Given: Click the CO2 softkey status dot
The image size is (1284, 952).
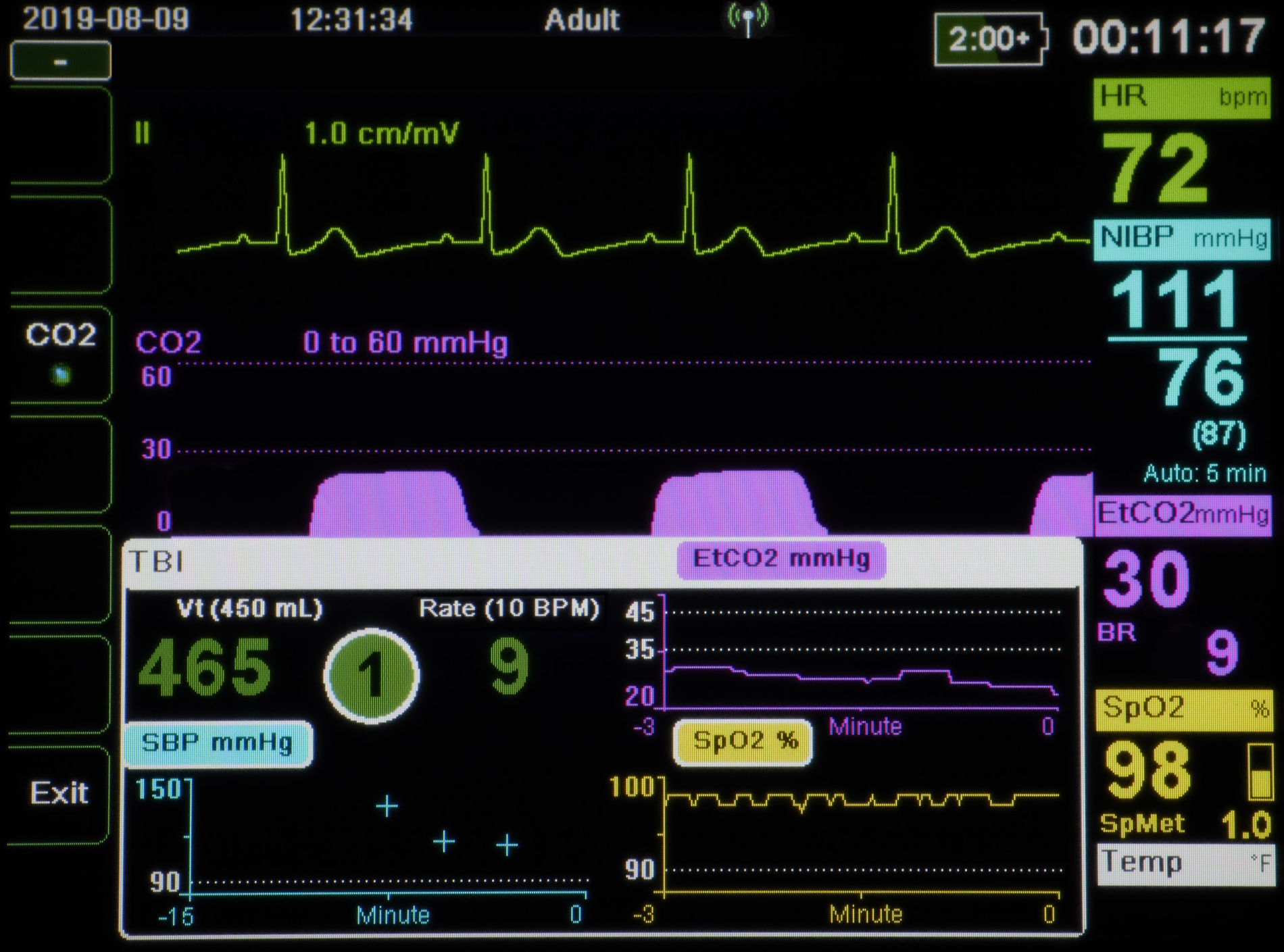Looking at the screenshot, I should point(61,374).
